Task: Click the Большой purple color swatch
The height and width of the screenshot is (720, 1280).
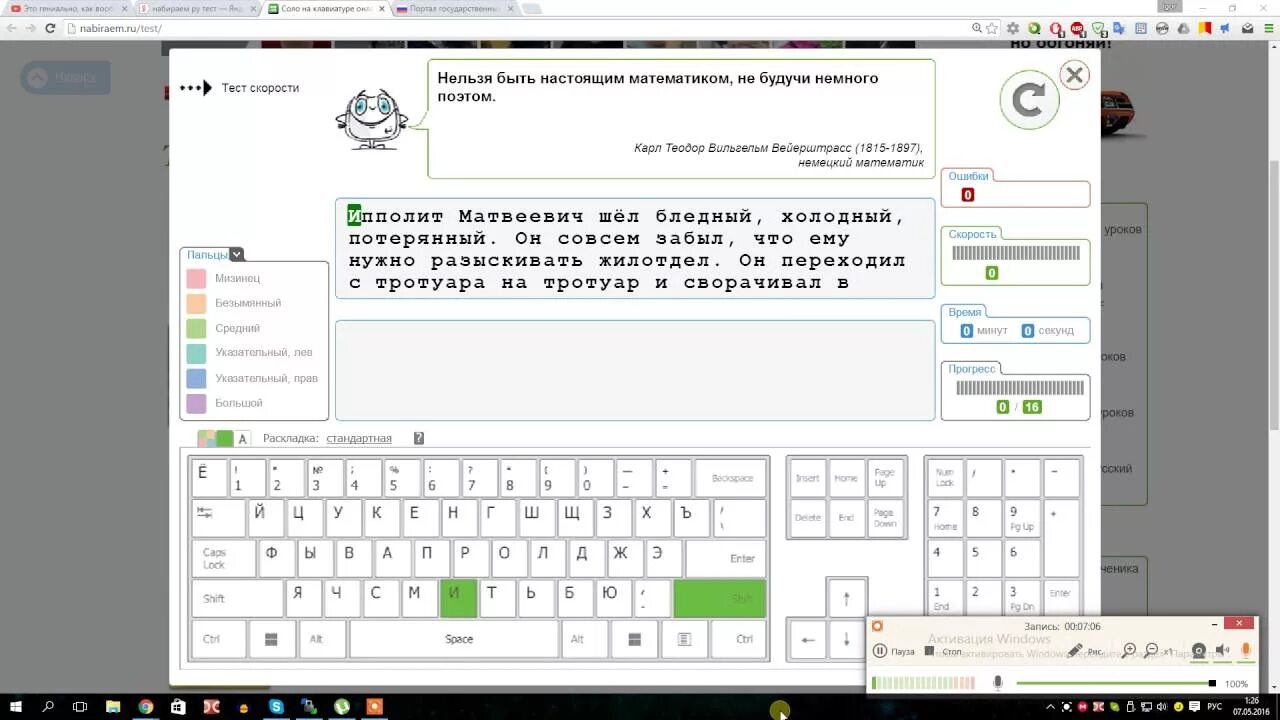Action: tap(196, 403)
